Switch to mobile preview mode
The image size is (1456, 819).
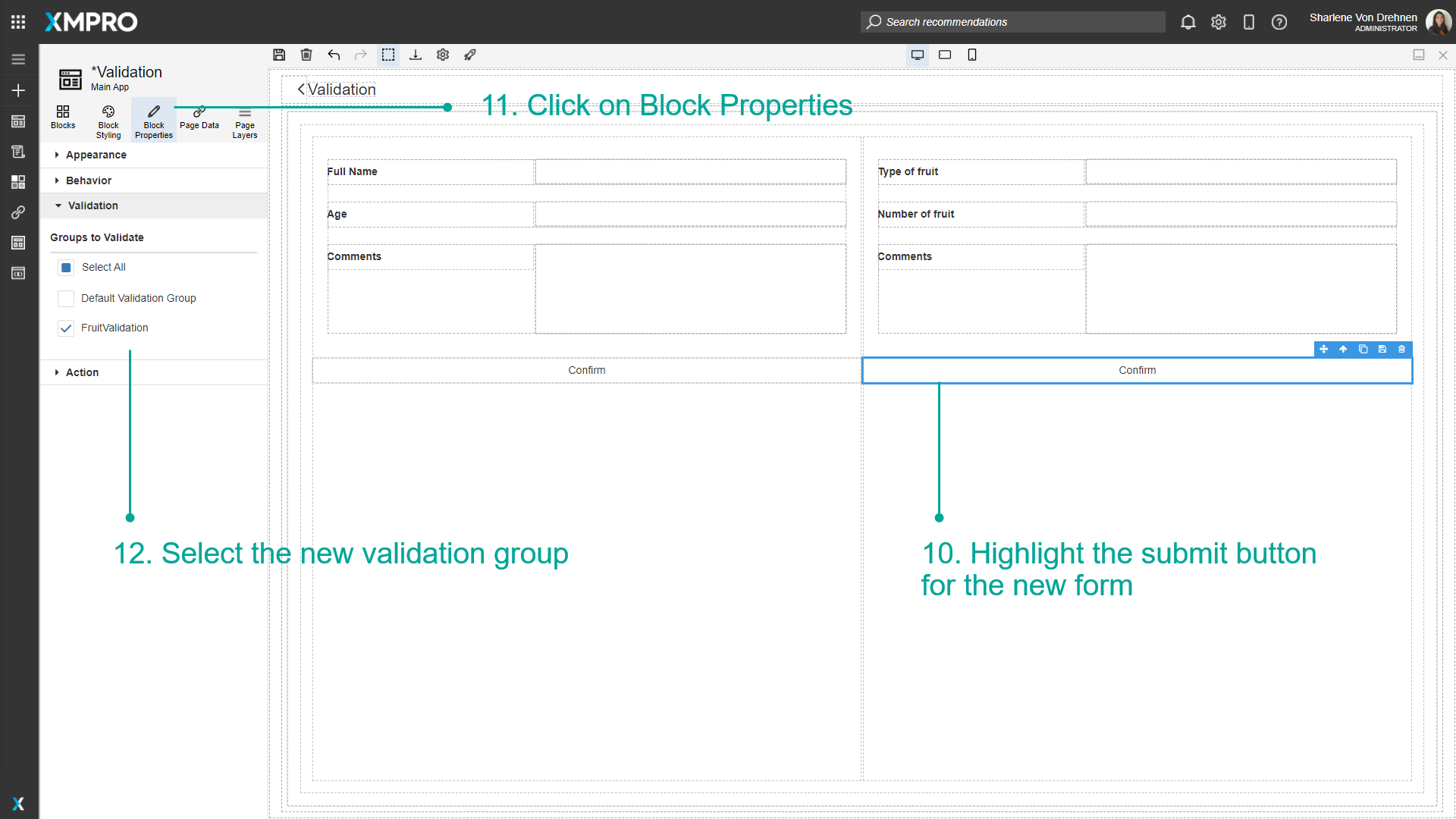(x=972, y=55)
